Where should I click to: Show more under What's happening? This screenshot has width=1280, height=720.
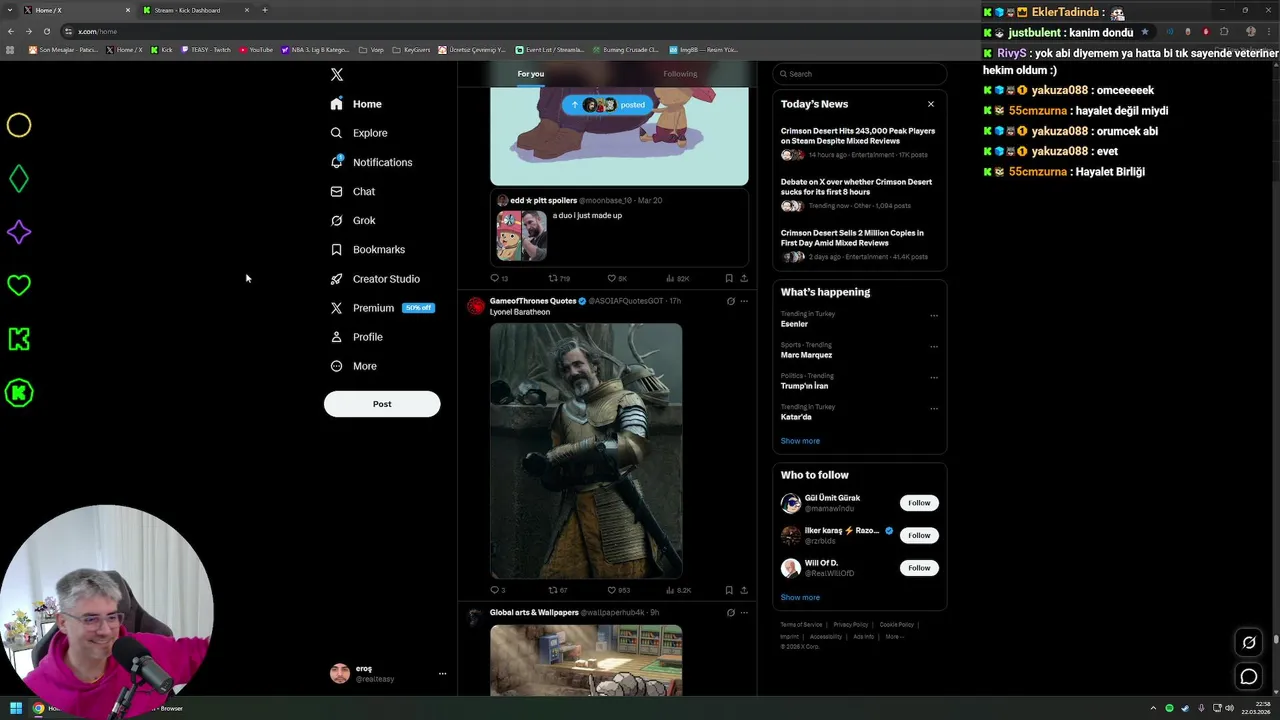click(x=800, y=441)
